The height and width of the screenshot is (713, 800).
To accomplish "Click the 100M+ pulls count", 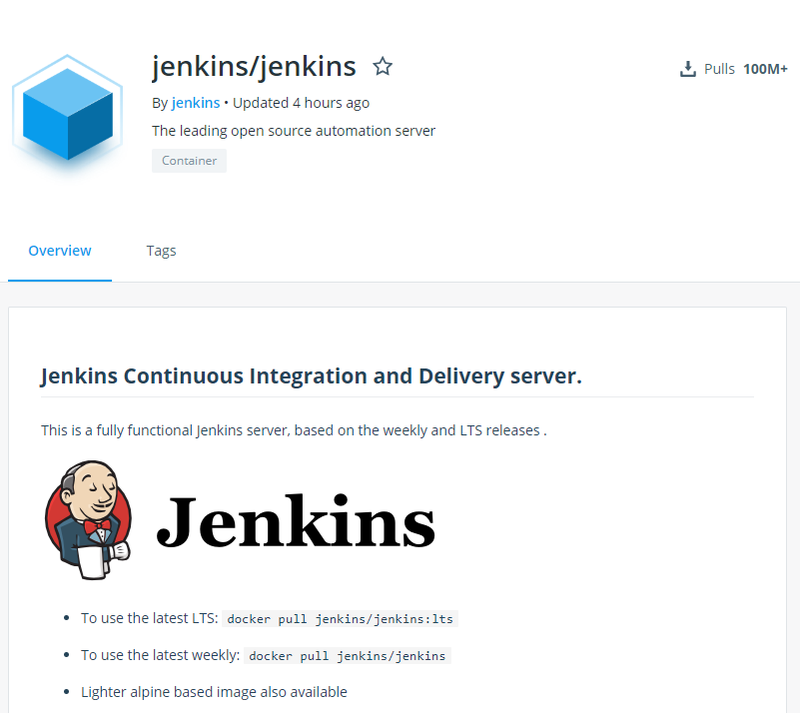I will 765,69.
